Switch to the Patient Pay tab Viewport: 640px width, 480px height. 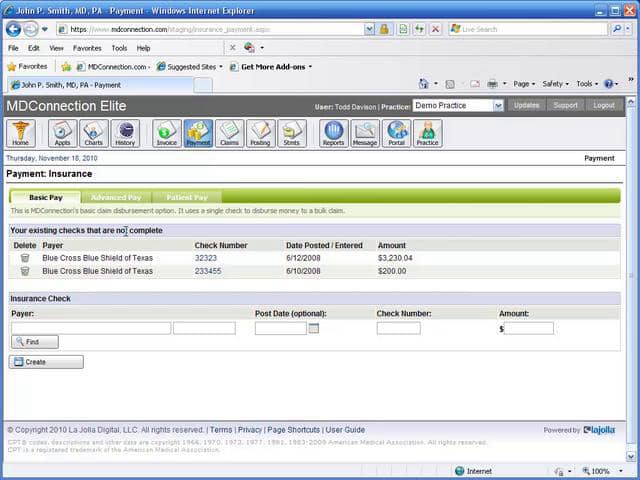[x=187, y=198]
